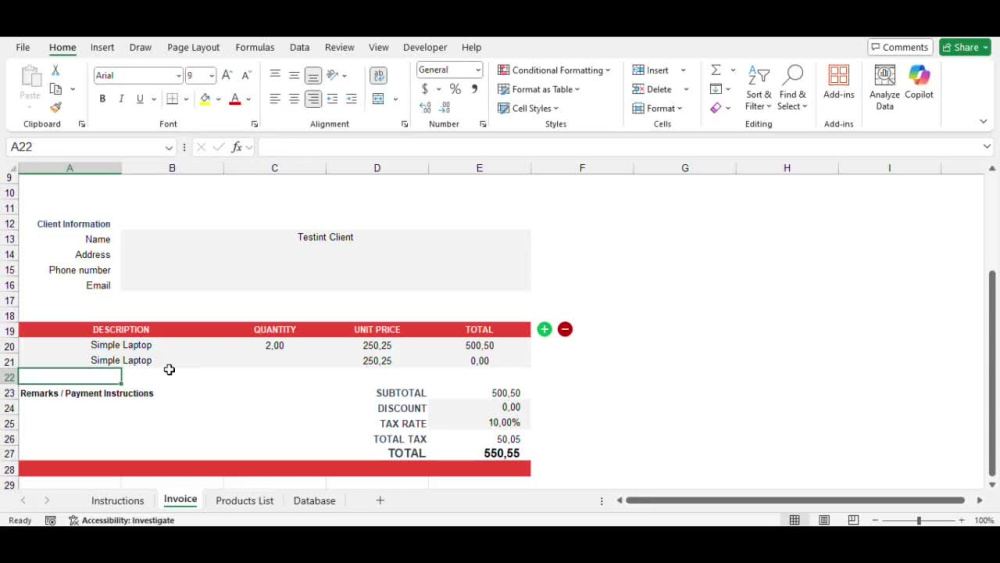Open the Developer ribbon tab

tap(425, 47)
